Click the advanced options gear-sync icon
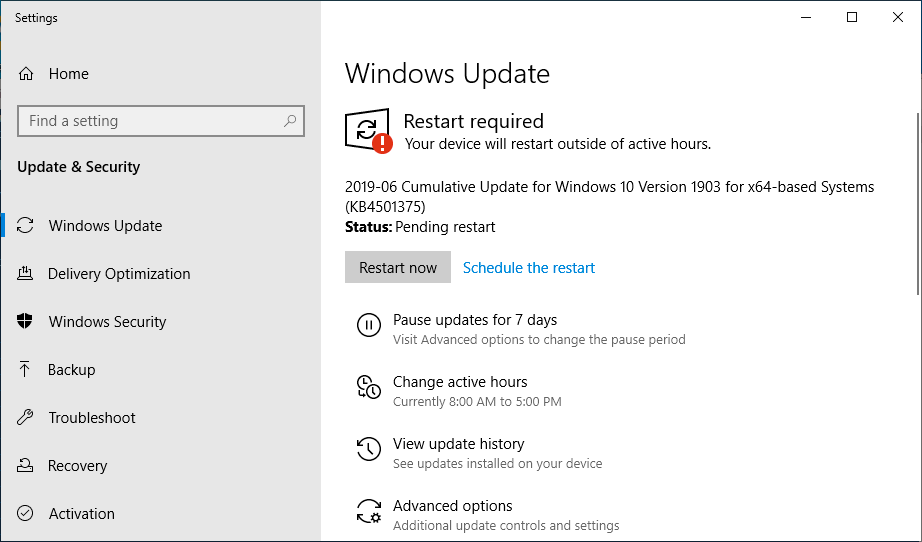Screen dimensions: 922x542 pos(369,511)
